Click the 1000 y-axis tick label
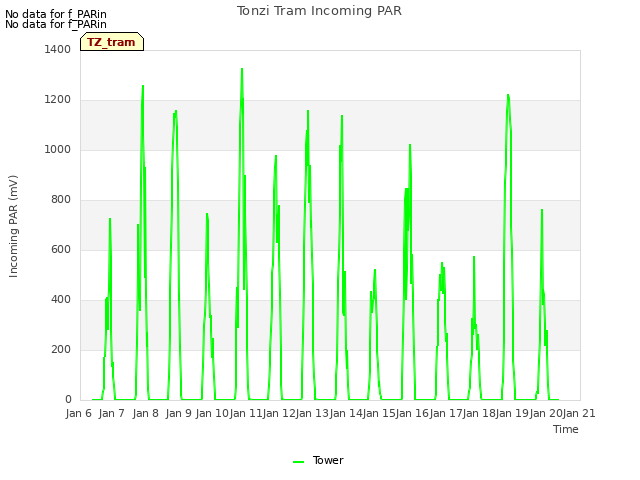Image resolution: width=640 pixels, height=480 pixels. tap(58, 149)
